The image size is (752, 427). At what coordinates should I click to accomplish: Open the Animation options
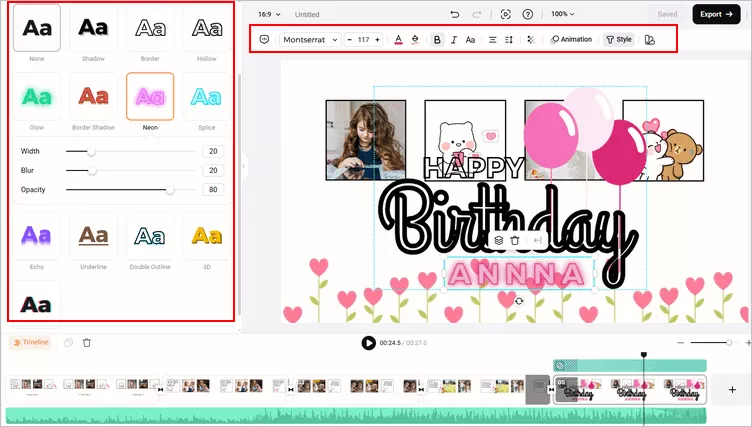coord(571,39)
